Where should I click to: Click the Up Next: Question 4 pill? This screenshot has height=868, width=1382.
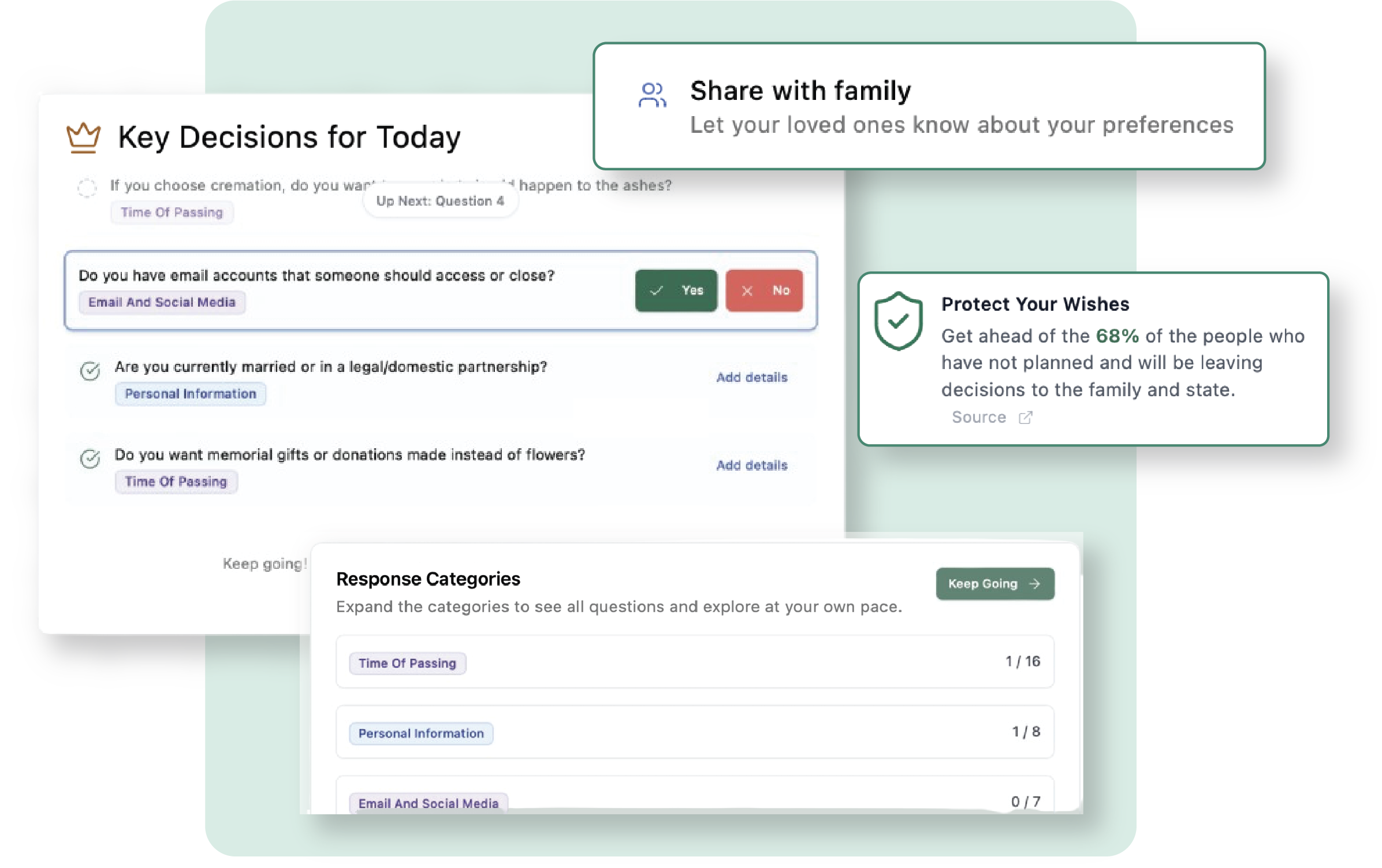click(x=440, y=201)
